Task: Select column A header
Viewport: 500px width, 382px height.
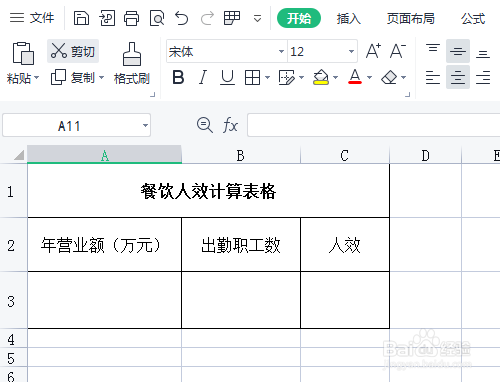Action: pyautogui.click(x=105, y=155)
